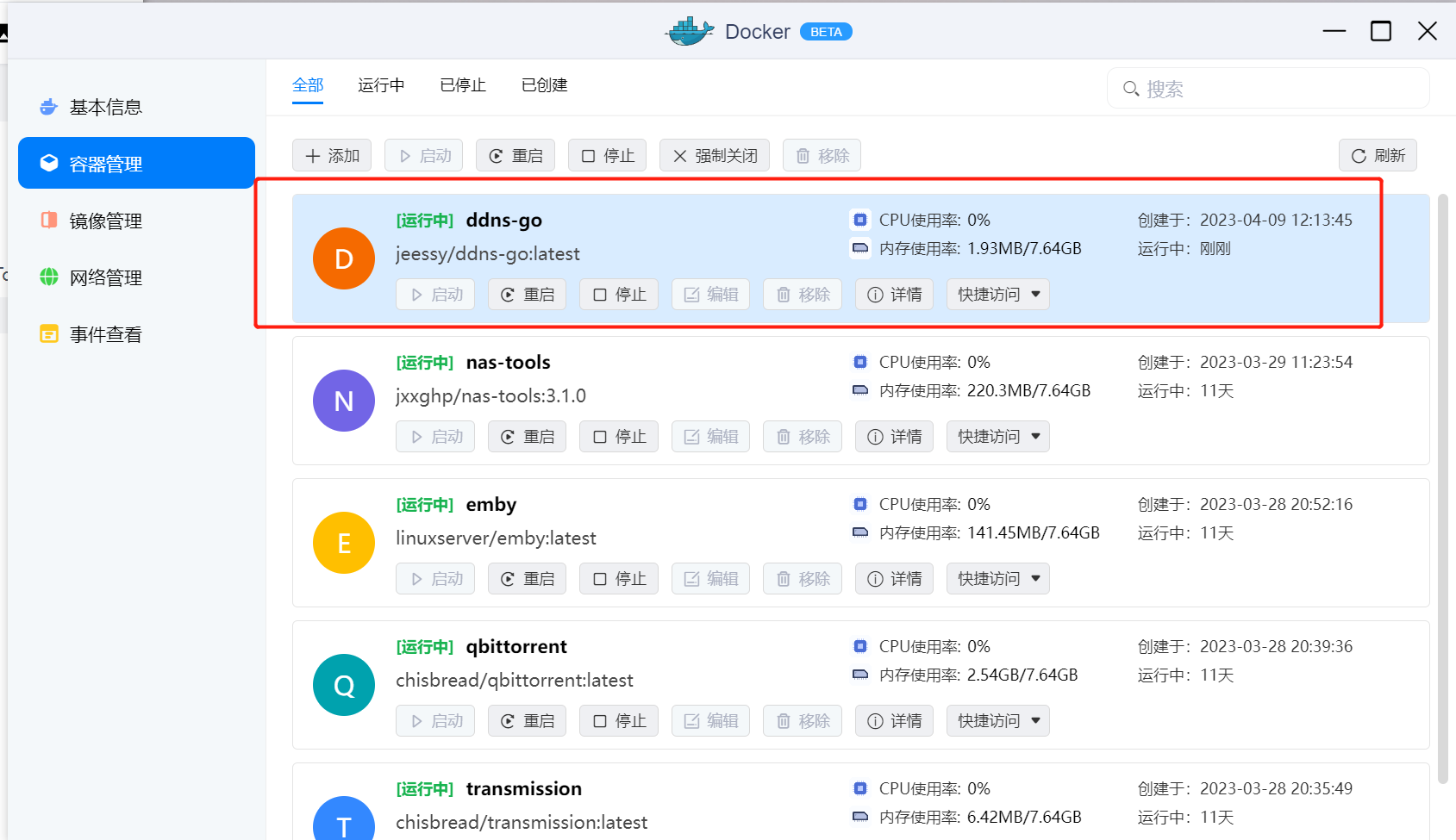This screenshot has height=840, width=1456.
Task: Stop the nas-tools container
Action: click(619, 437)
